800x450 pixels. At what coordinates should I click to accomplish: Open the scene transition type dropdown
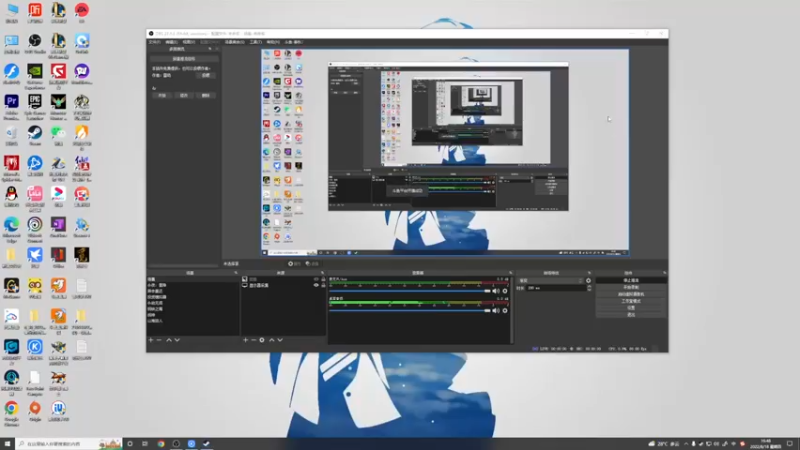[550, 281]
